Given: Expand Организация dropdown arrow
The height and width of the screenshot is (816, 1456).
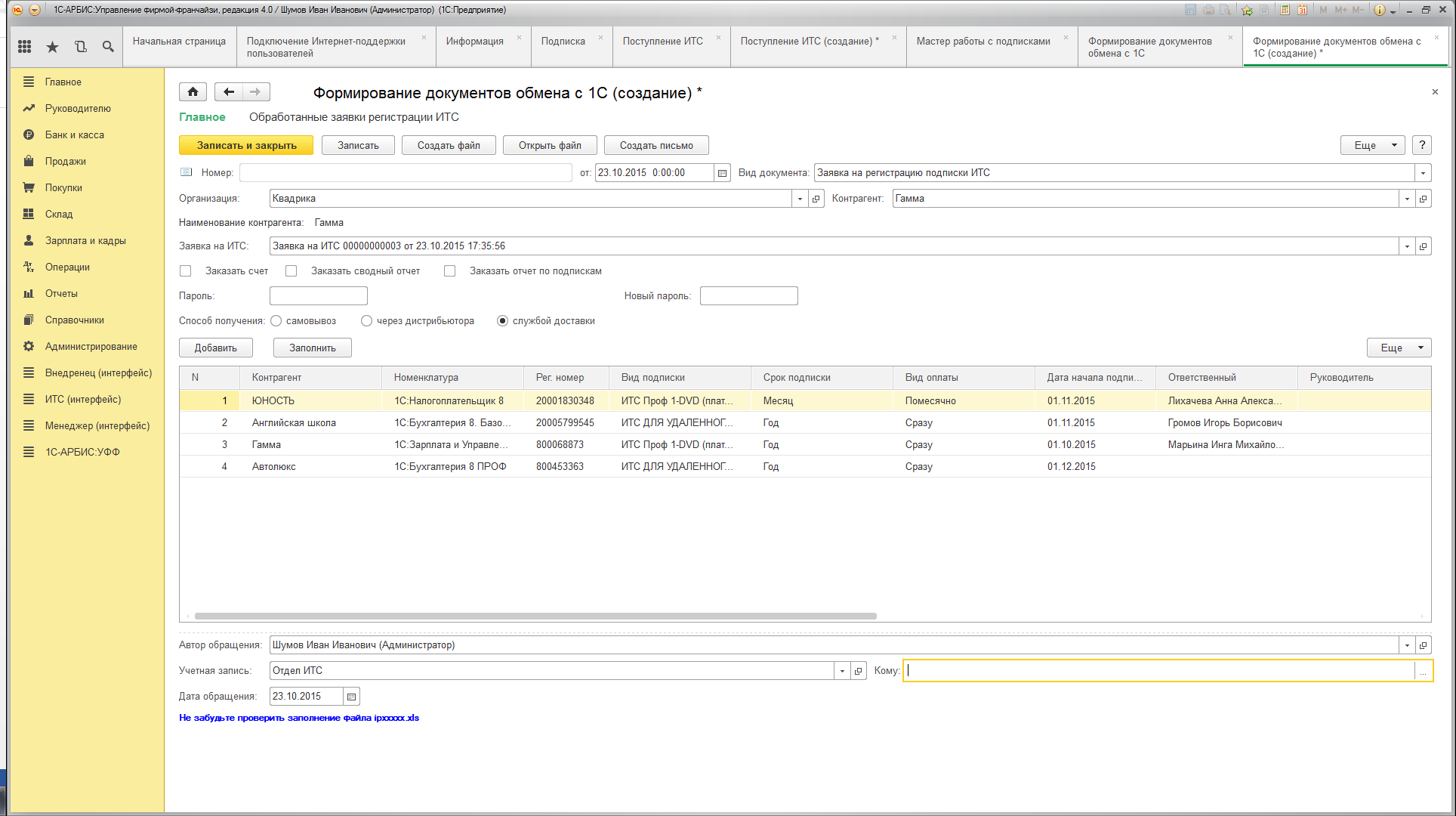Looking at the screenshot, I should (x=800, y=199).
